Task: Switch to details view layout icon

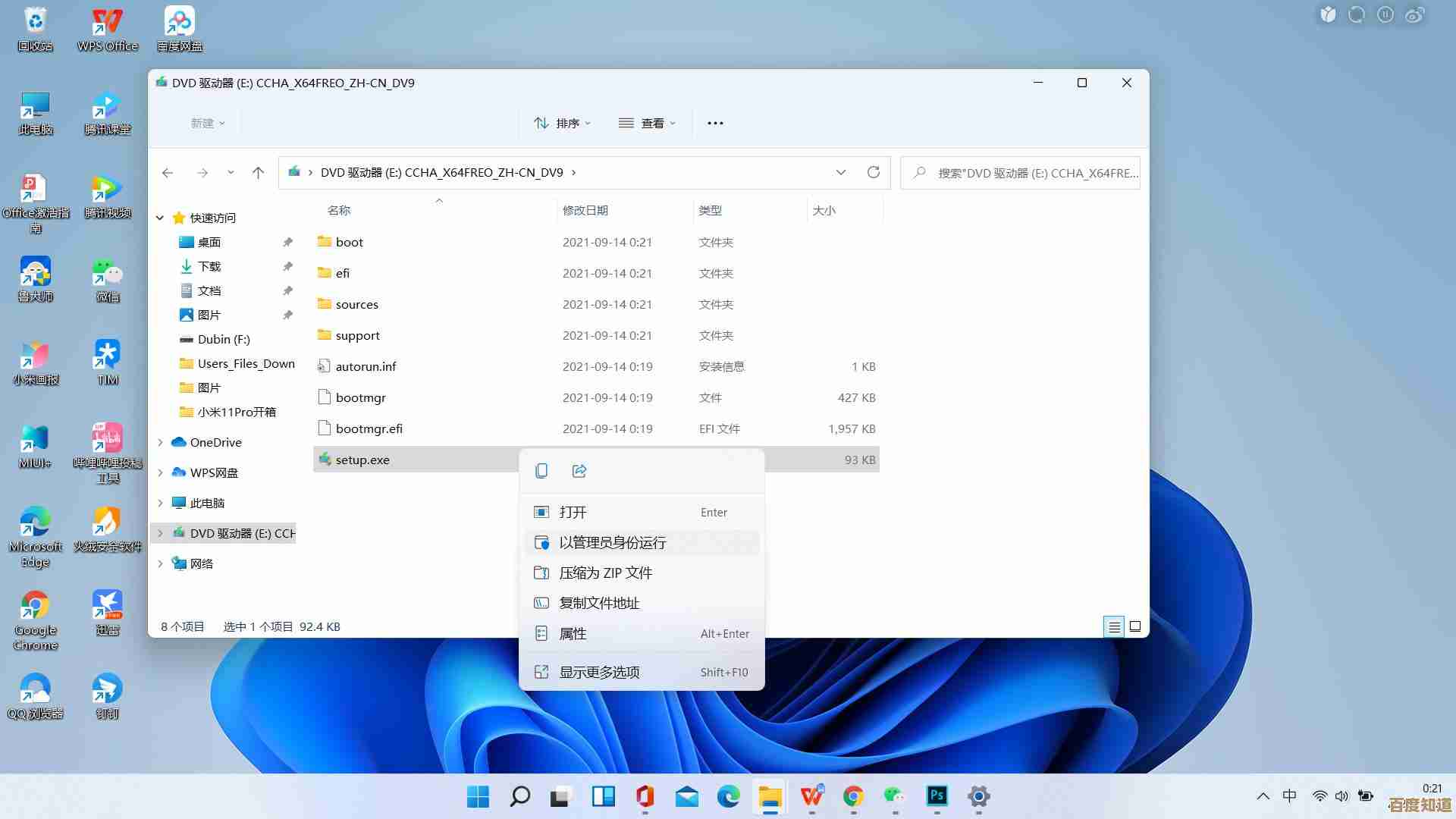Action: [x=1114, y=626]
